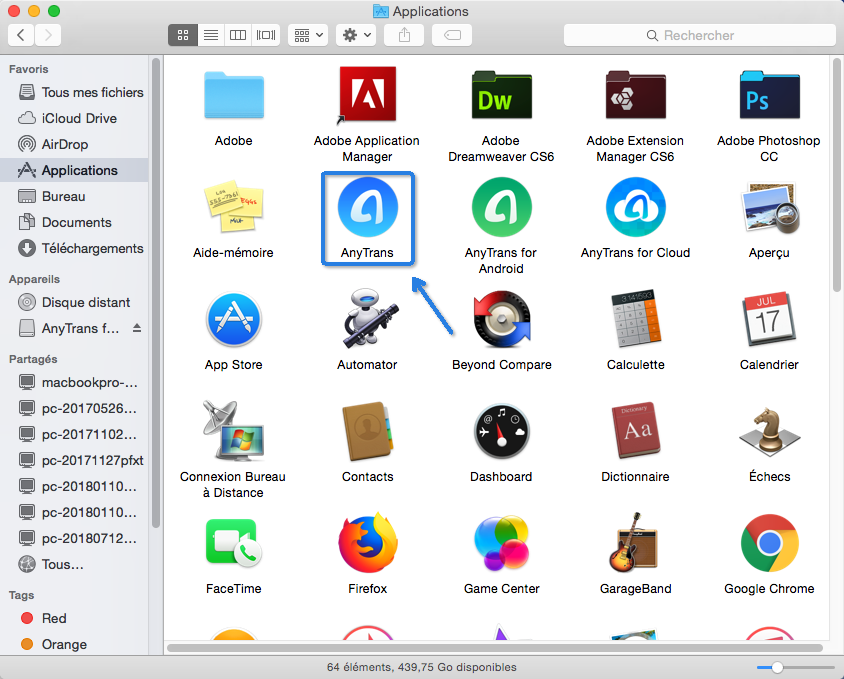Viewport: 844px width, 679px height.
Task: Open the Adobe Dreamweaver CS6 folder
Action: tap(501, 96)
